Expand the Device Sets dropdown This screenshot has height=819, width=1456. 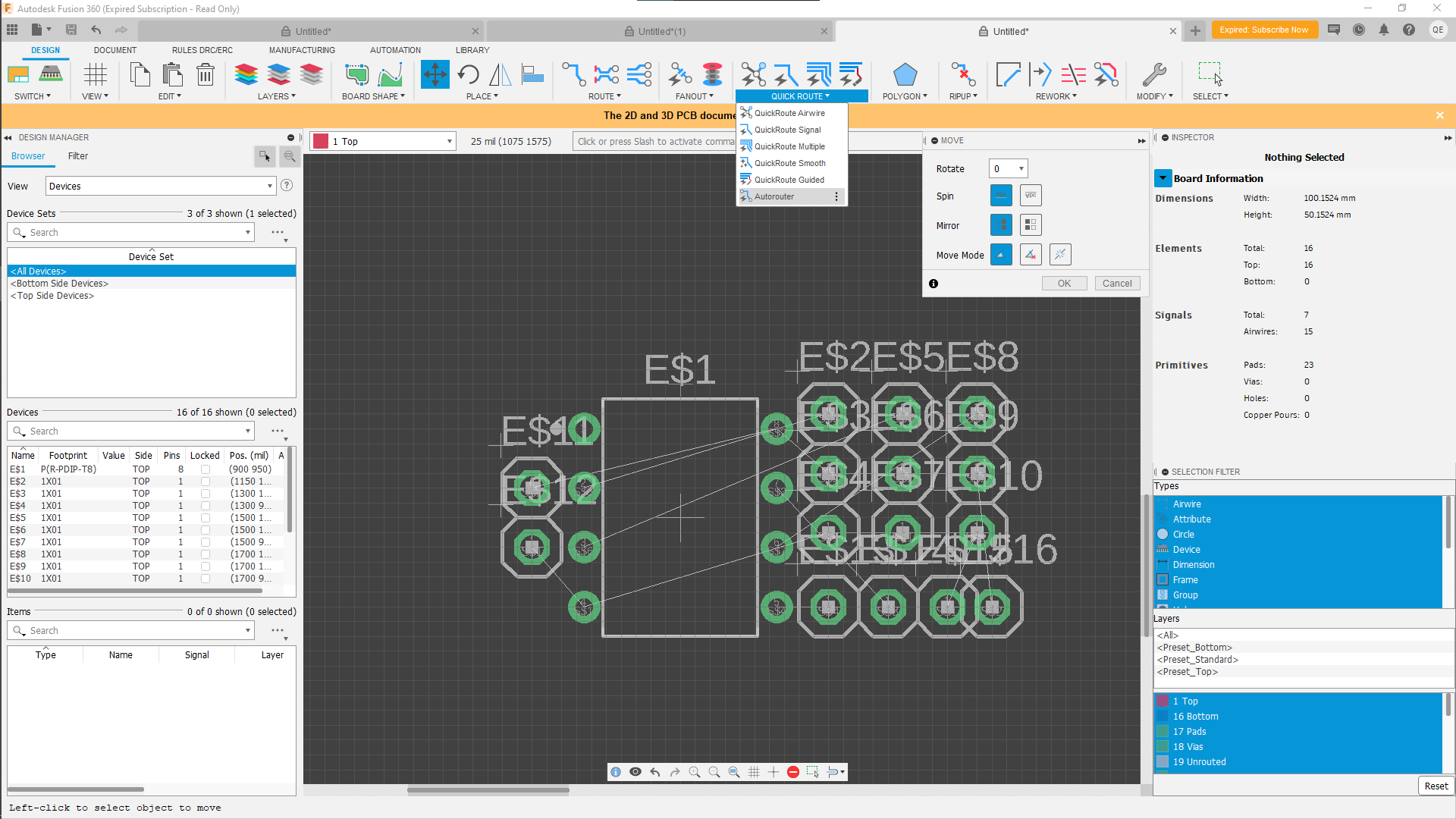point(247,232)
